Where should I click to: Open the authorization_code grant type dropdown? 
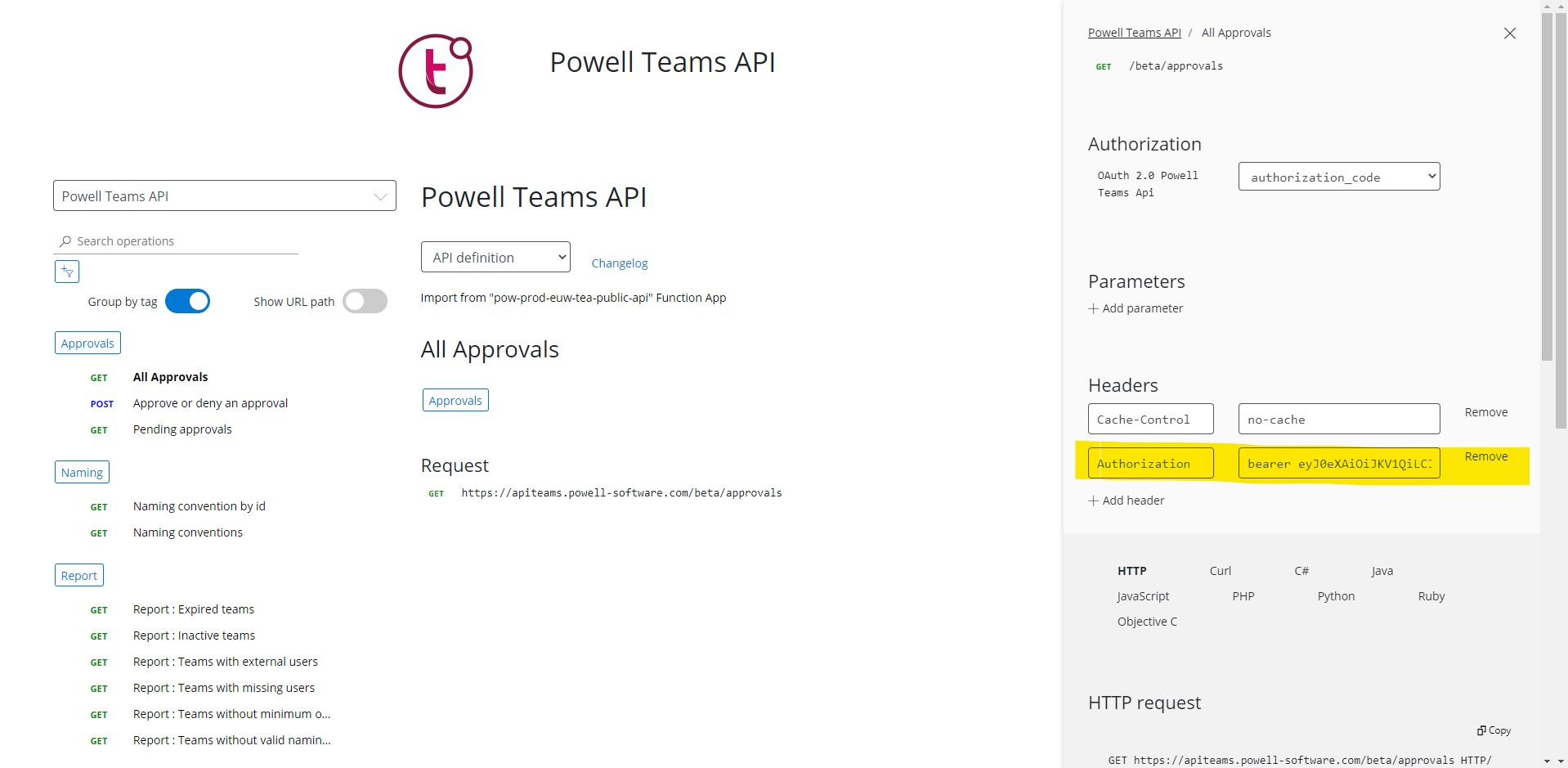tap(1339, 177)
